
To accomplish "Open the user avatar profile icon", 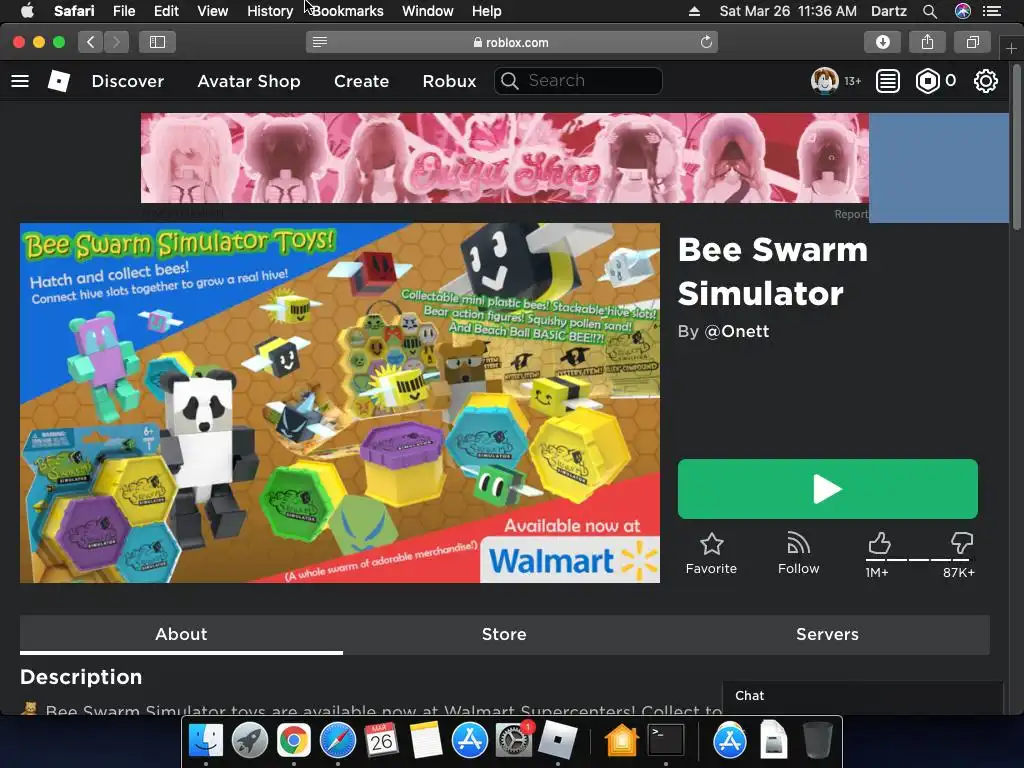I will [824, 81].
